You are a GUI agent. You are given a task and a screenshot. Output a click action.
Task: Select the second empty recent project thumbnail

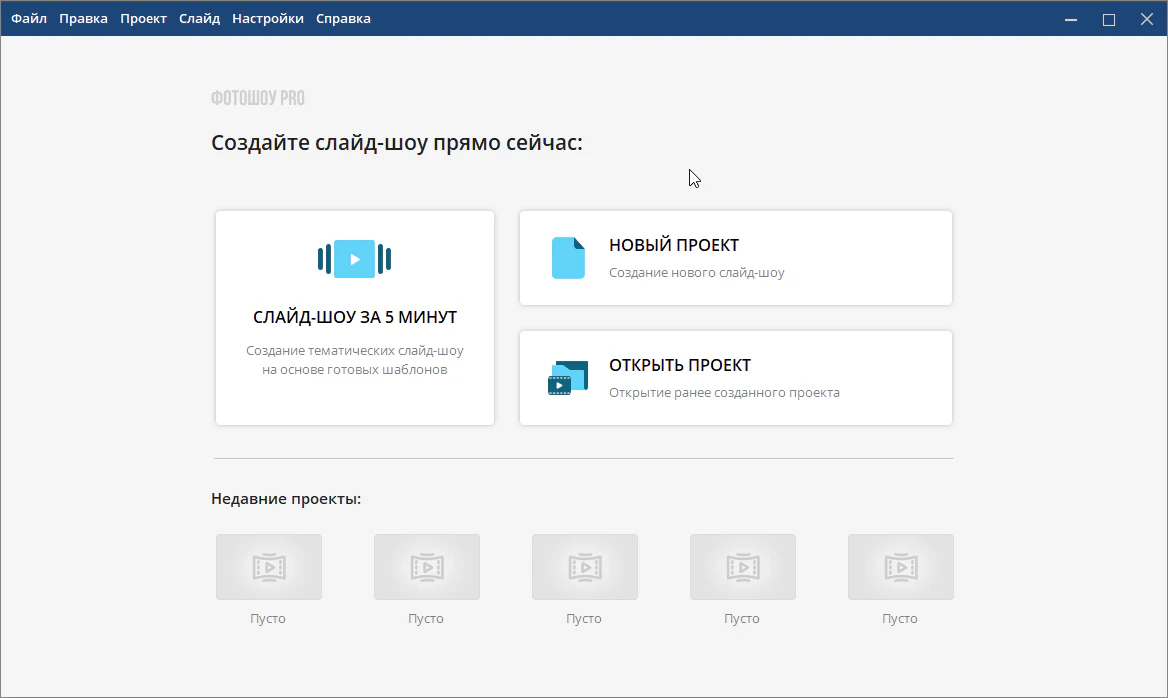(x=427, y=567)
